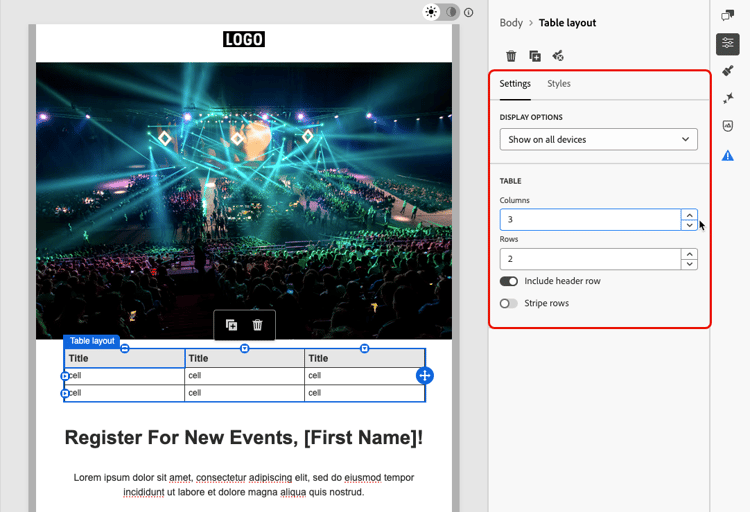Open the comments icon in the right sidebar

point(728,15)
